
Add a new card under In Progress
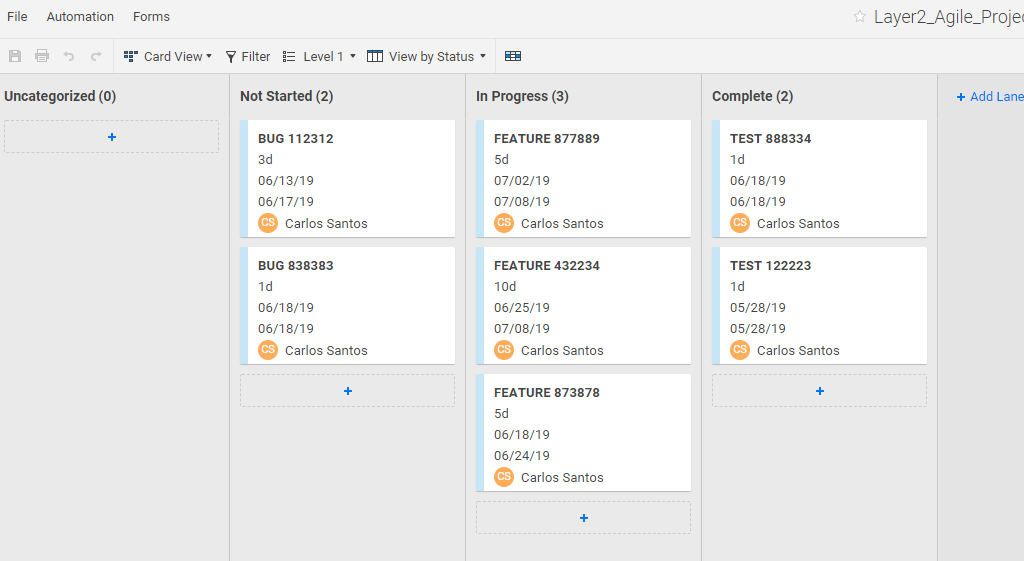point(583,518)
